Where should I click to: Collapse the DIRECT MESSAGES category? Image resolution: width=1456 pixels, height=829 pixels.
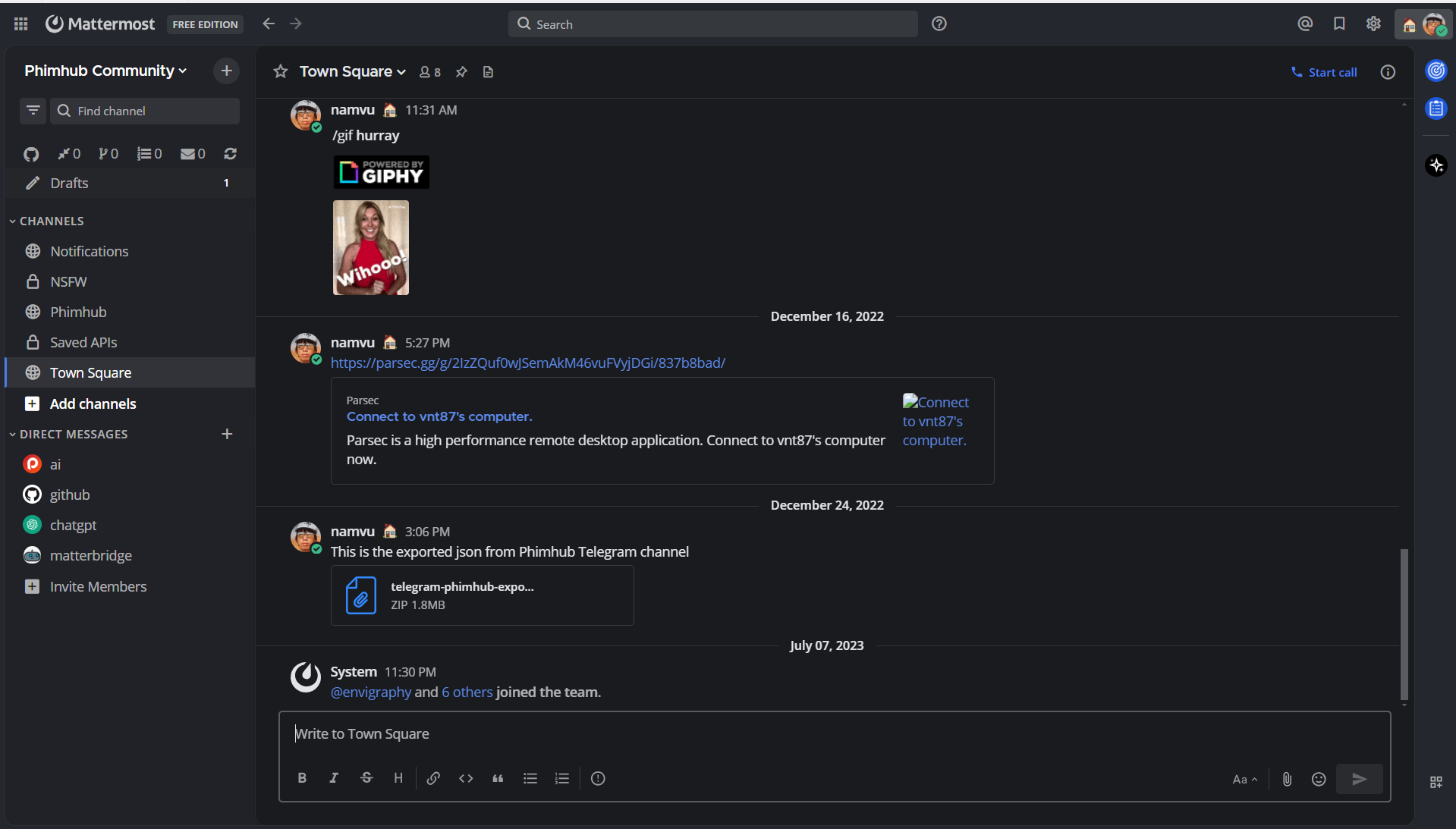coord(68,434)
